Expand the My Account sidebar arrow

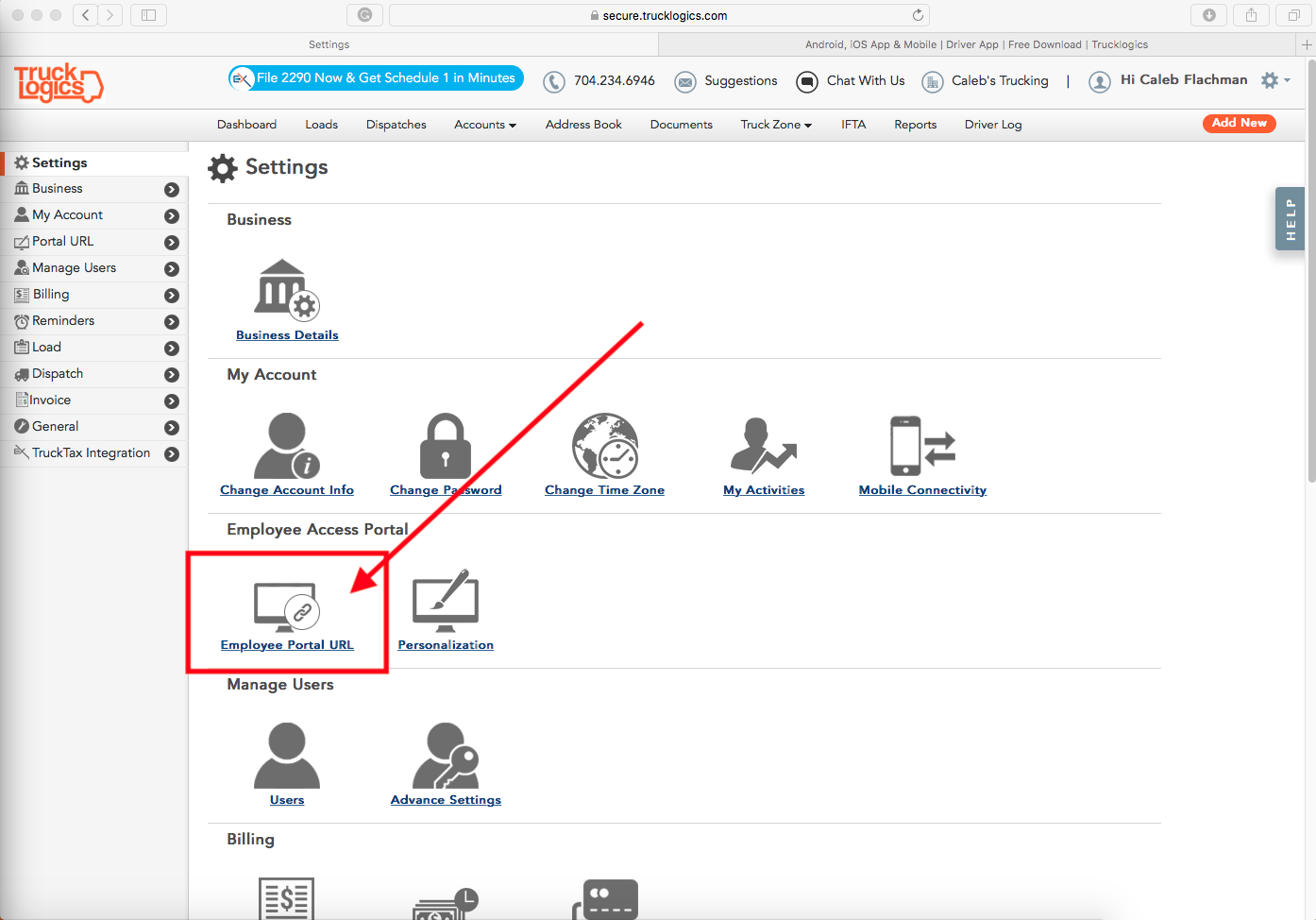point(172,216)
